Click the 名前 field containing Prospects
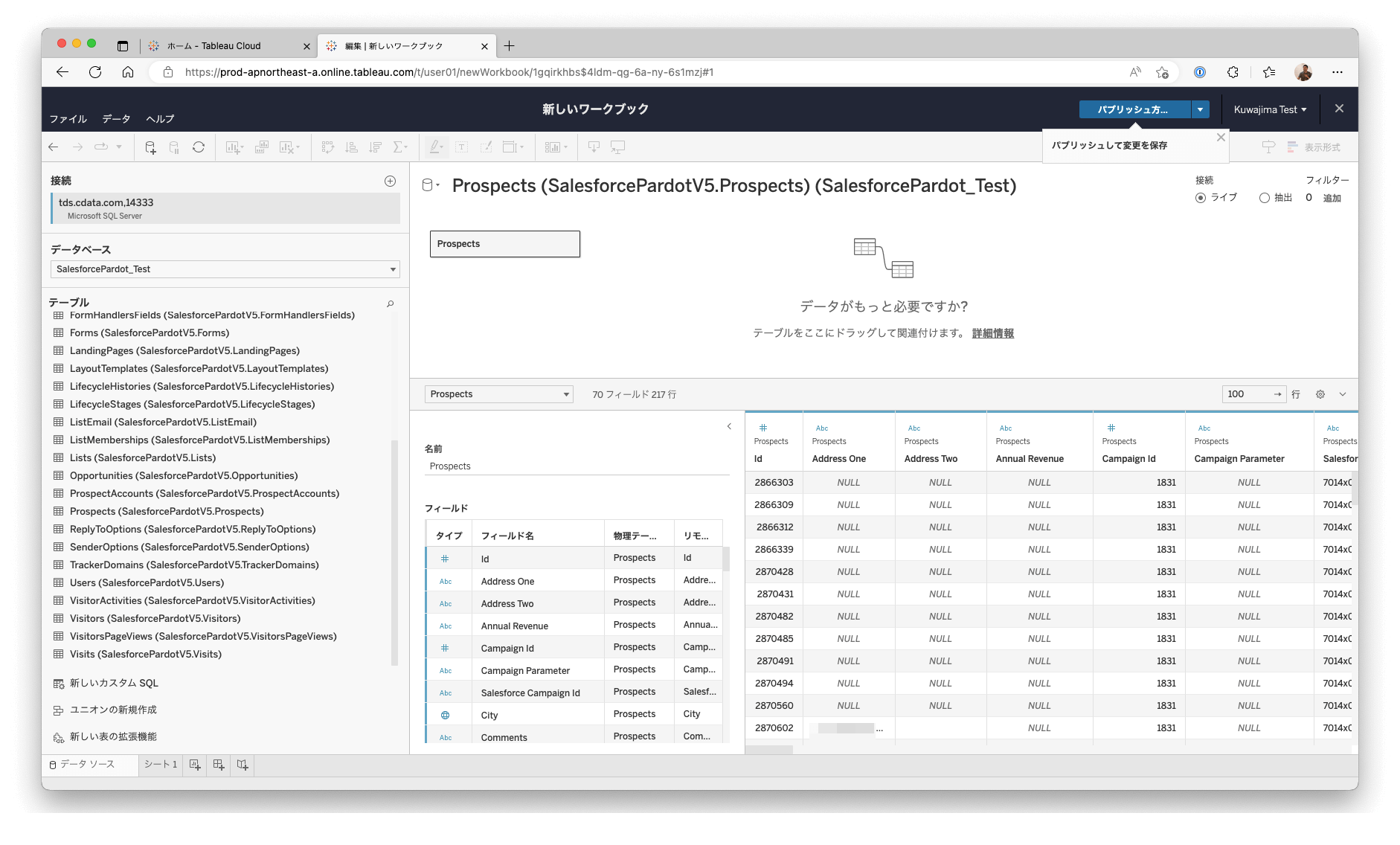Viewport: 1400px width, 845px height. click(x=577, y=466)
